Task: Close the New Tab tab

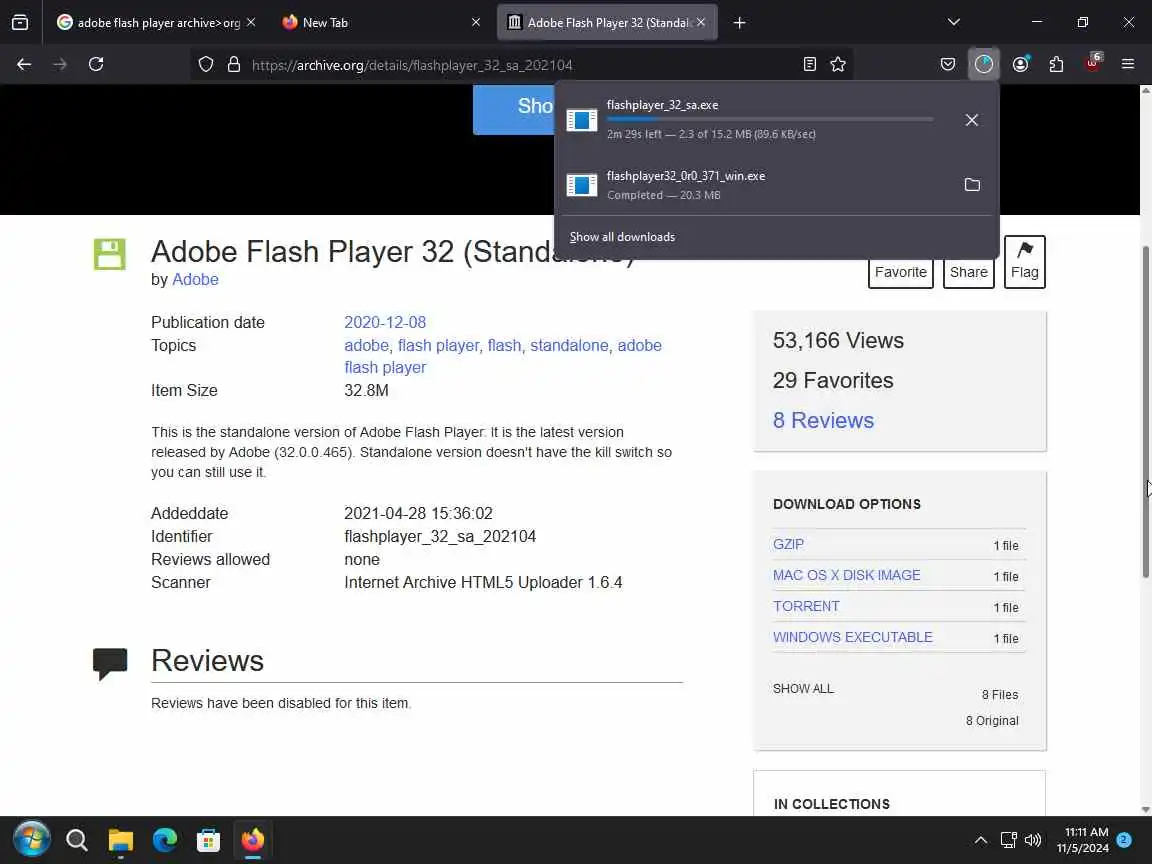Action: 476,23
